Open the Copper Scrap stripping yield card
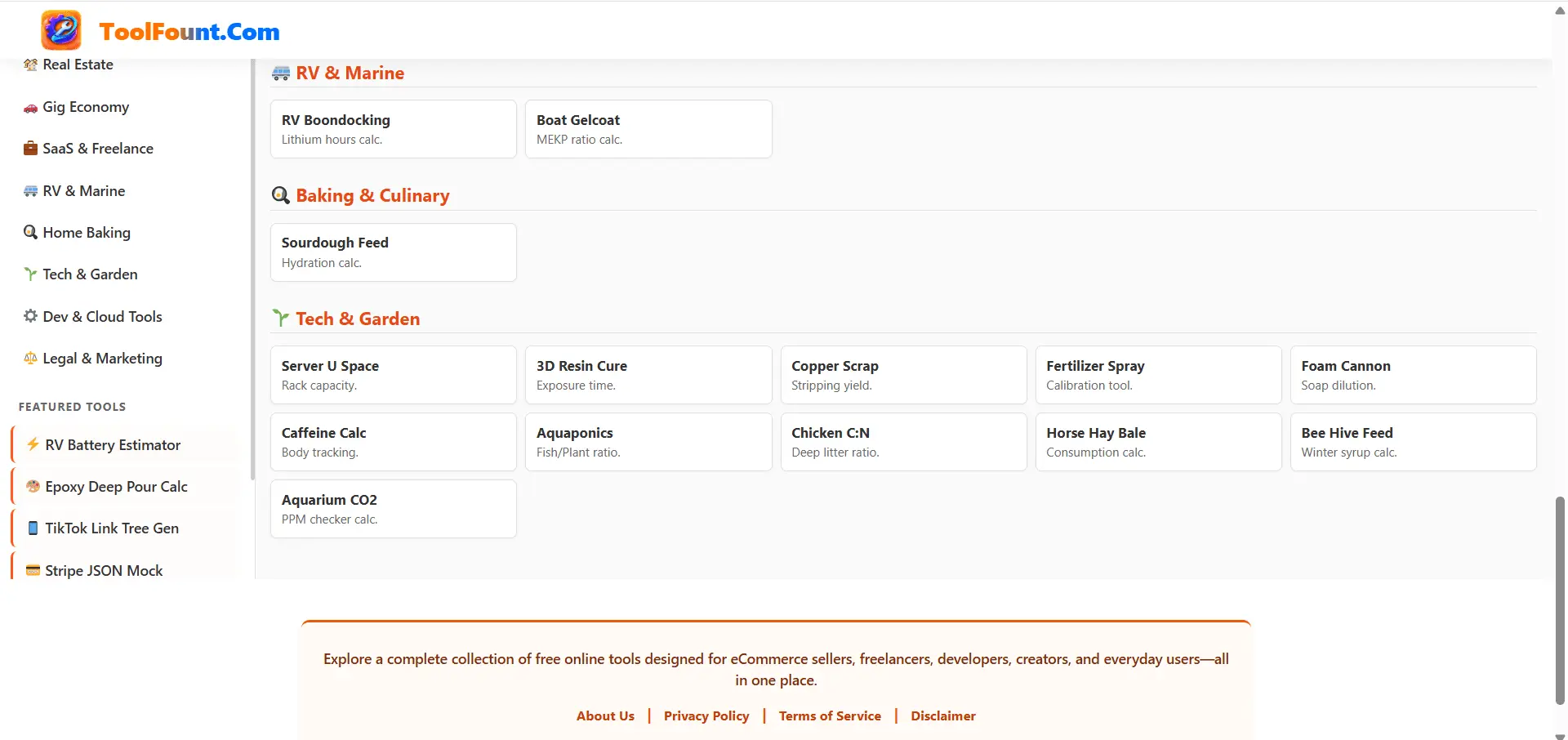 [x=903, y=375]
